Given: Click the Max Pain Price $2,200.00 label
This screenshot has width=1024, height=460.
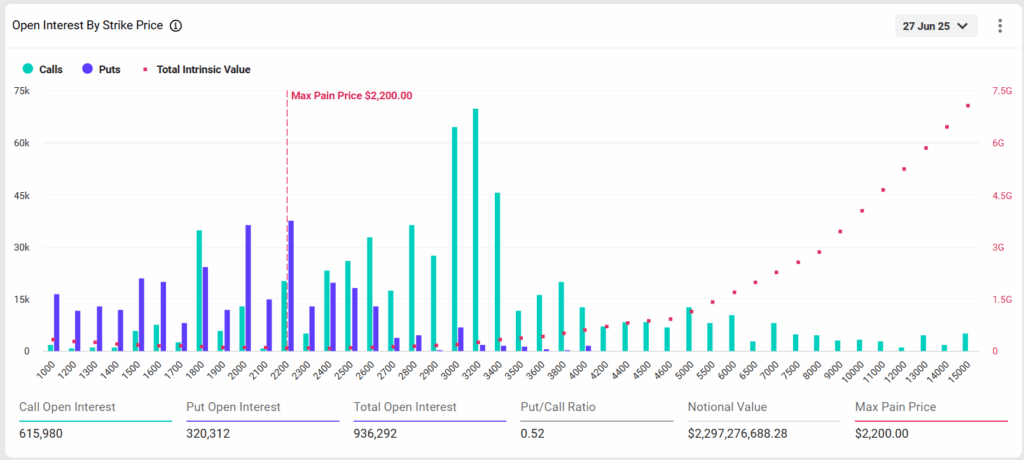Looking at the screenshot, I should (351, 95).
